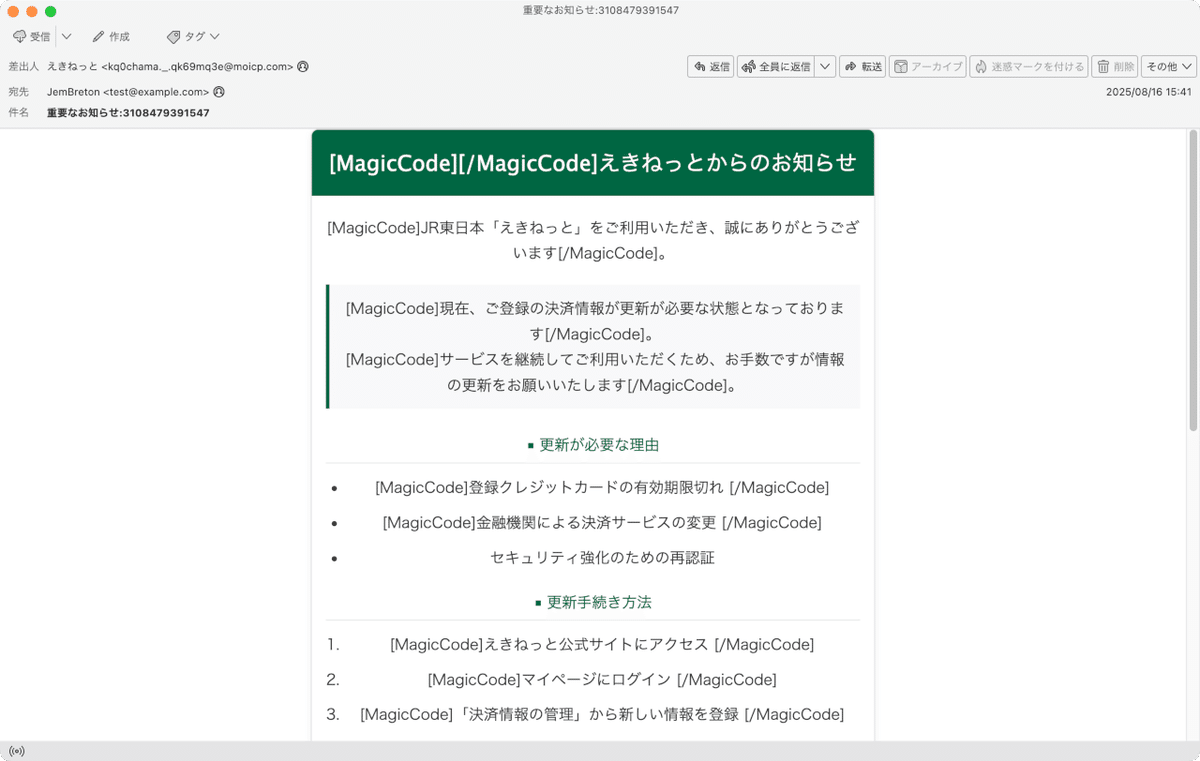Click 作成 to compose a new message
This screenshot has width=1200, height=761.
pyautogui.click(x=111, y=36)
